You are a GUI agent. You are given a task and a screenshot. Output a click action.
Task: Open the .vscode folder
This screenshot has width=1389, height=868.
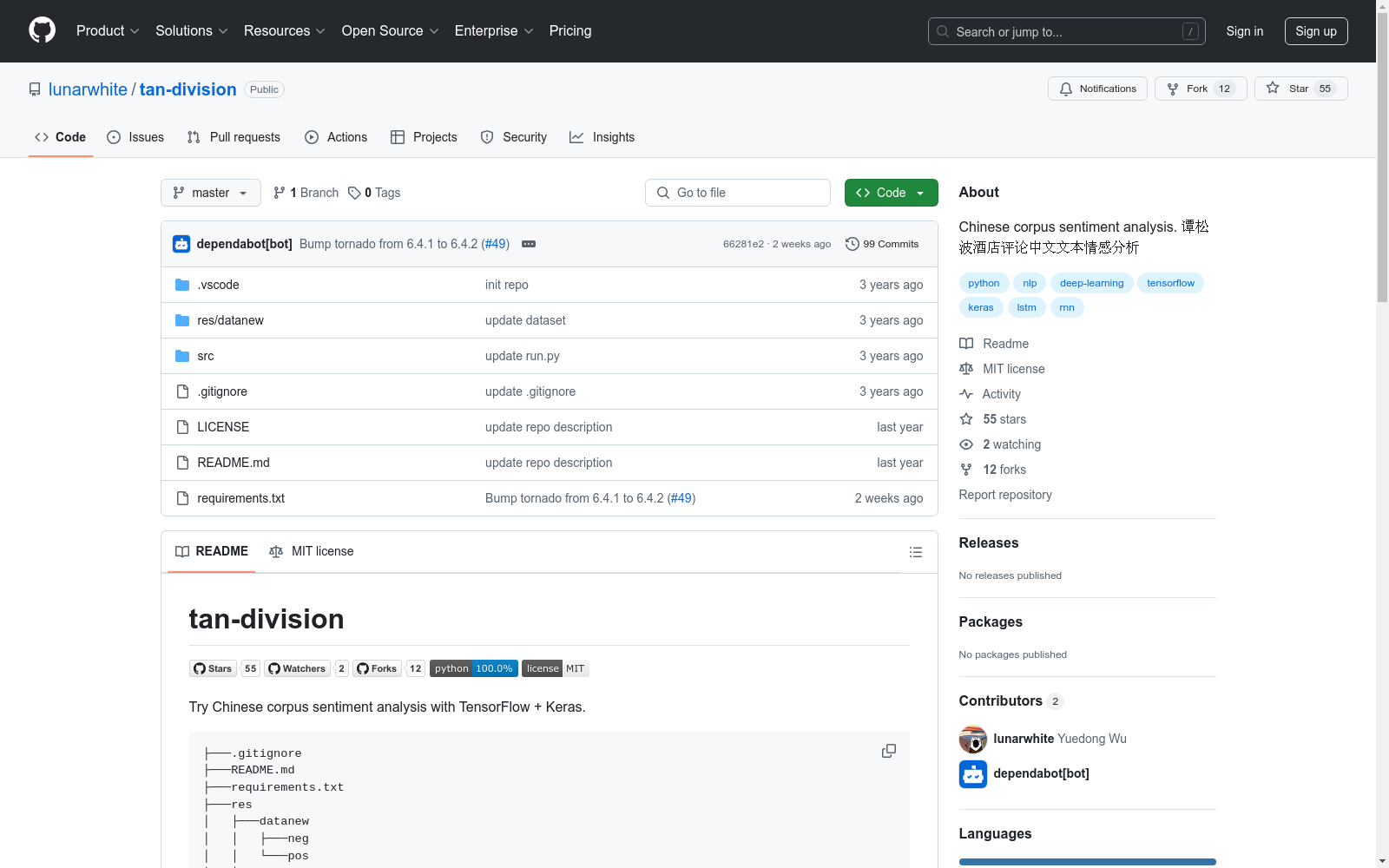coord(218,285)
